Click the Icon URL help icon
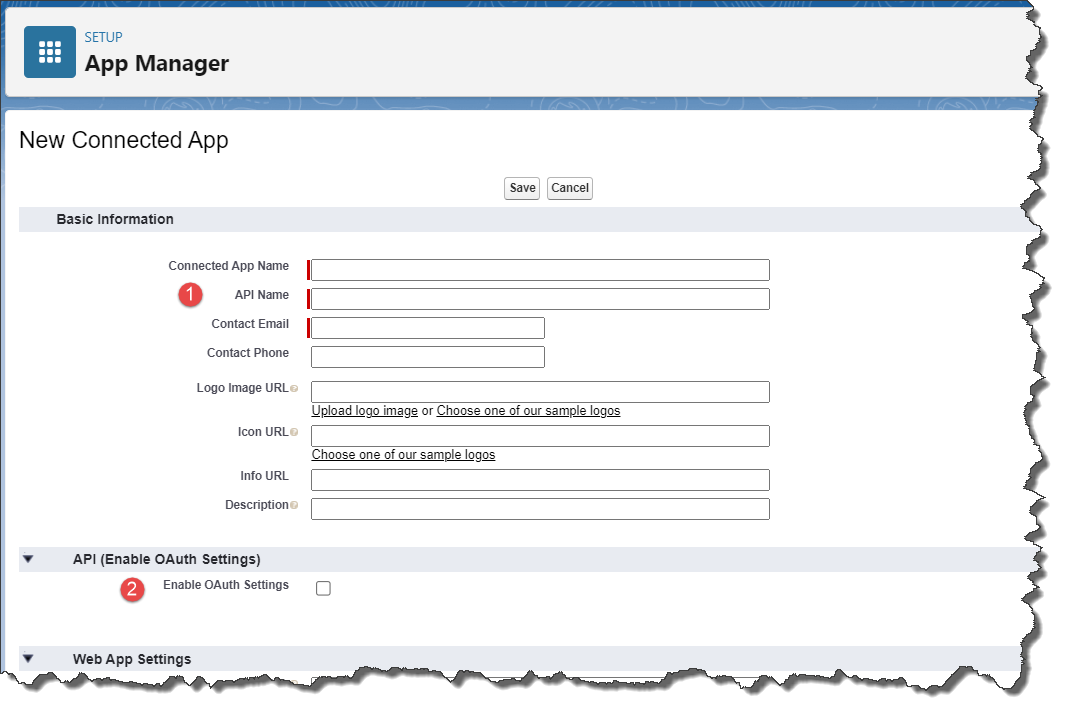 [294, 432]
